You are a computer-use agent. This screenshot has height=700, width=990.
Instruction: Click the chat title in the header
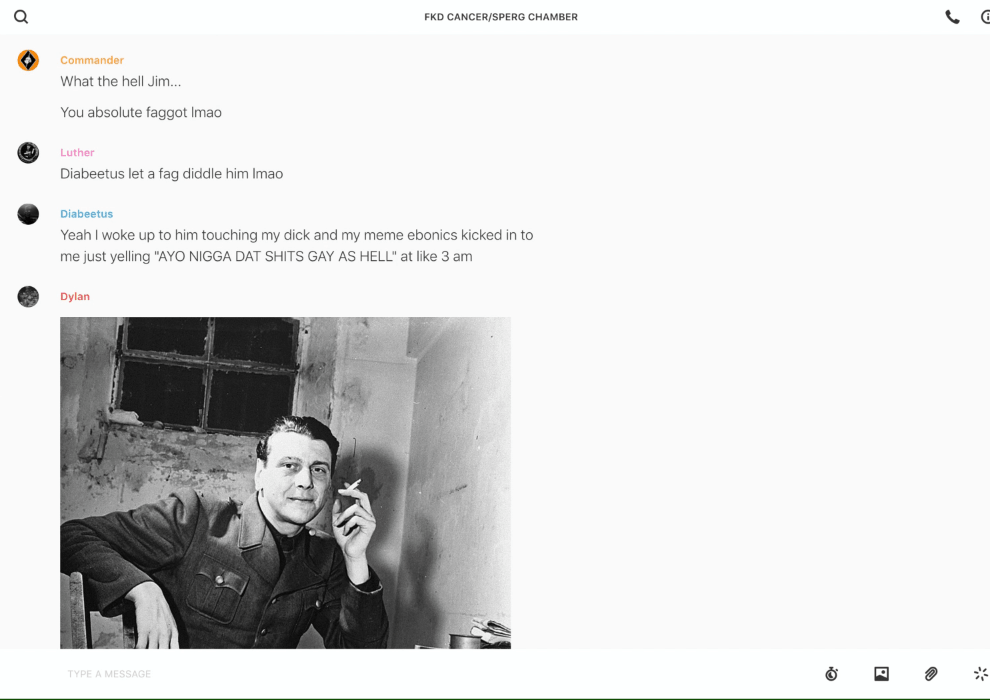[501, 17]
